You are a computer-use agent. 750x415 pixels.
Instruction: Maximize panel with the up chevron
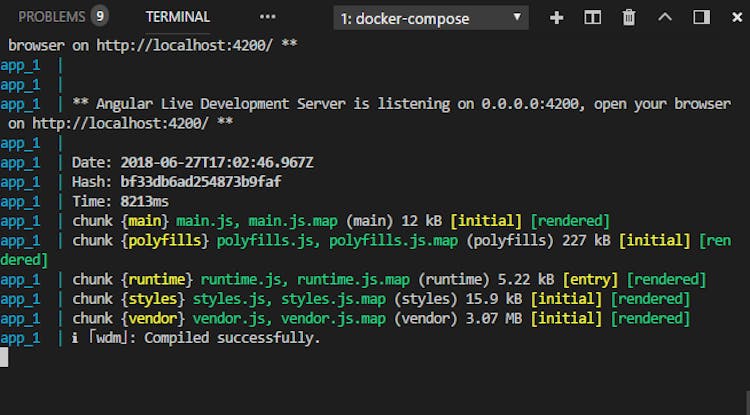point(665,17)
